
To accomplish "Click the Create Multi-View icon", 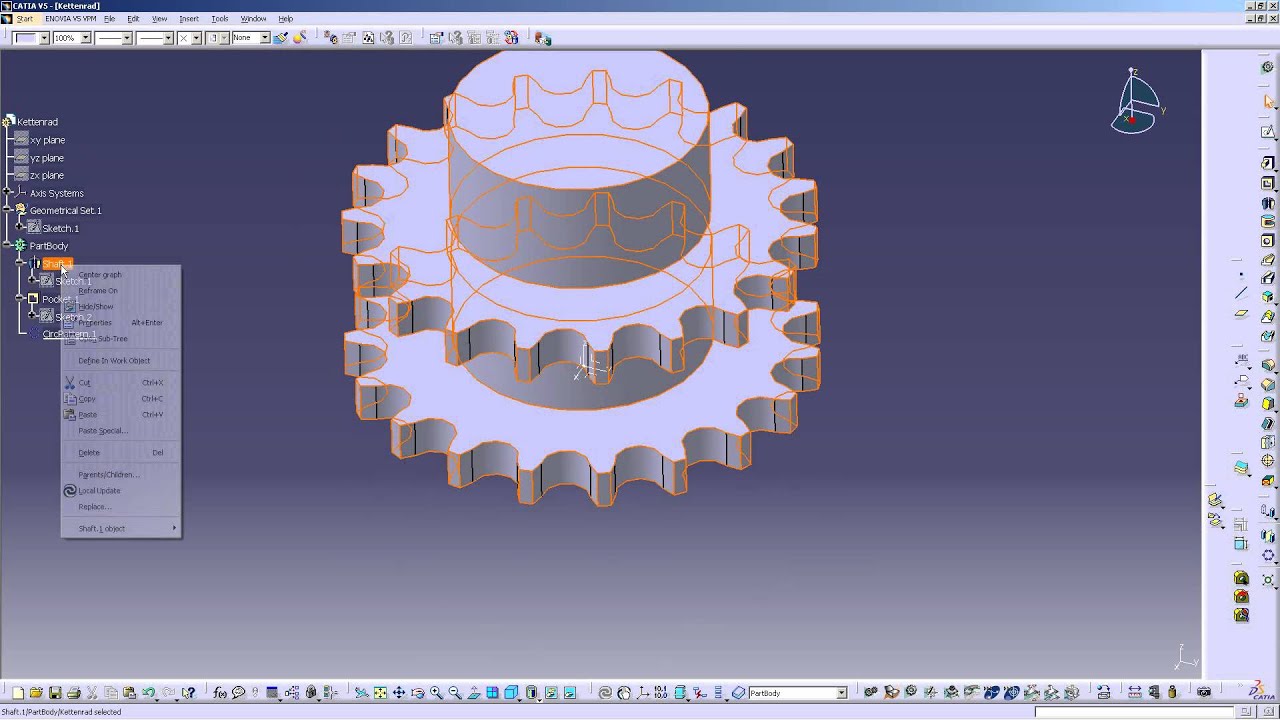I will pyautogui.click(x=493, y=692).
